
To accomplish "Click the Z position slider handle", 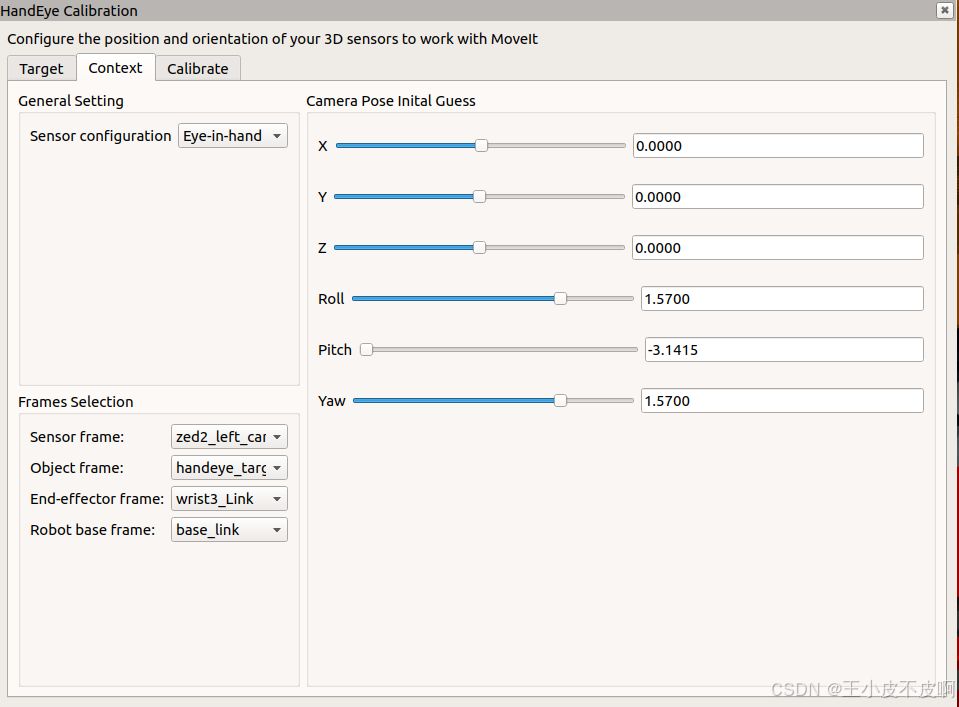I will (x=480, y=248).
